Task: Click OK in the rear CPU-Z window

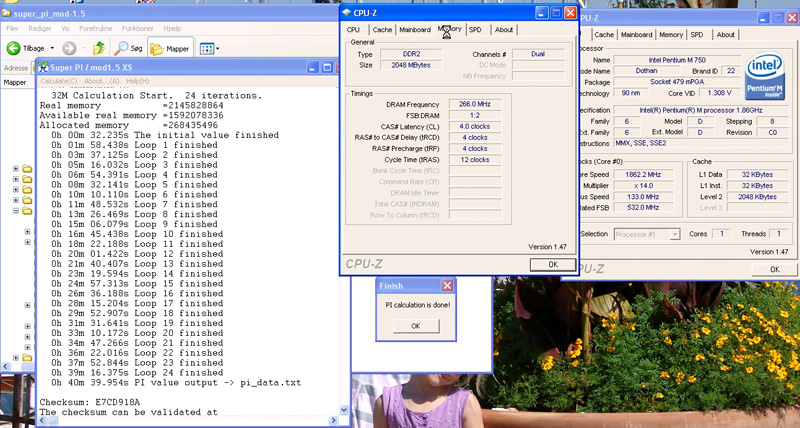Action: point(774,269)
